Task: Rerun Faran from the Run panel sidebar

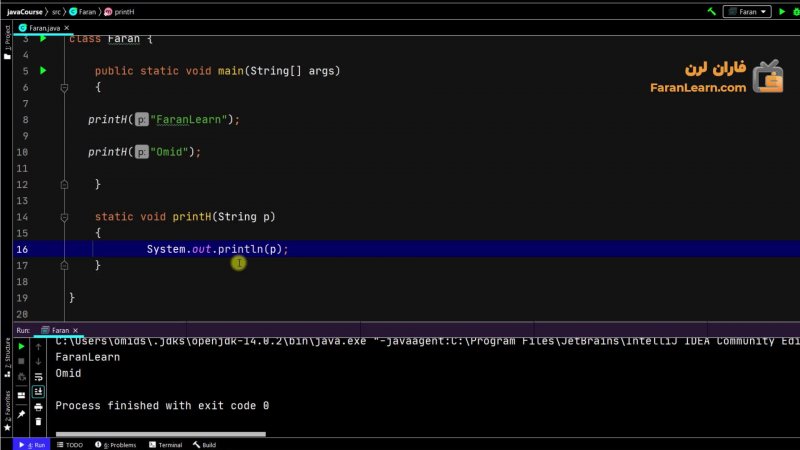Action: click(21, 346)
